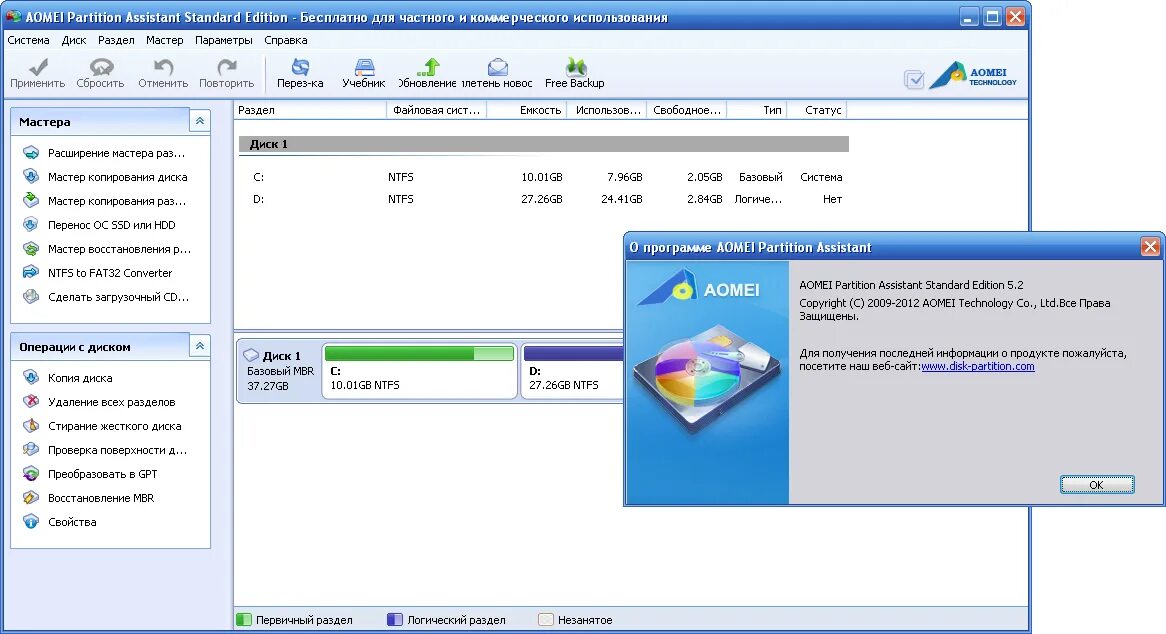This screenshot has width=1166, height=634.
Task: Click the blue Логический раздел legend swatch
Action: (x=395, y=619)
